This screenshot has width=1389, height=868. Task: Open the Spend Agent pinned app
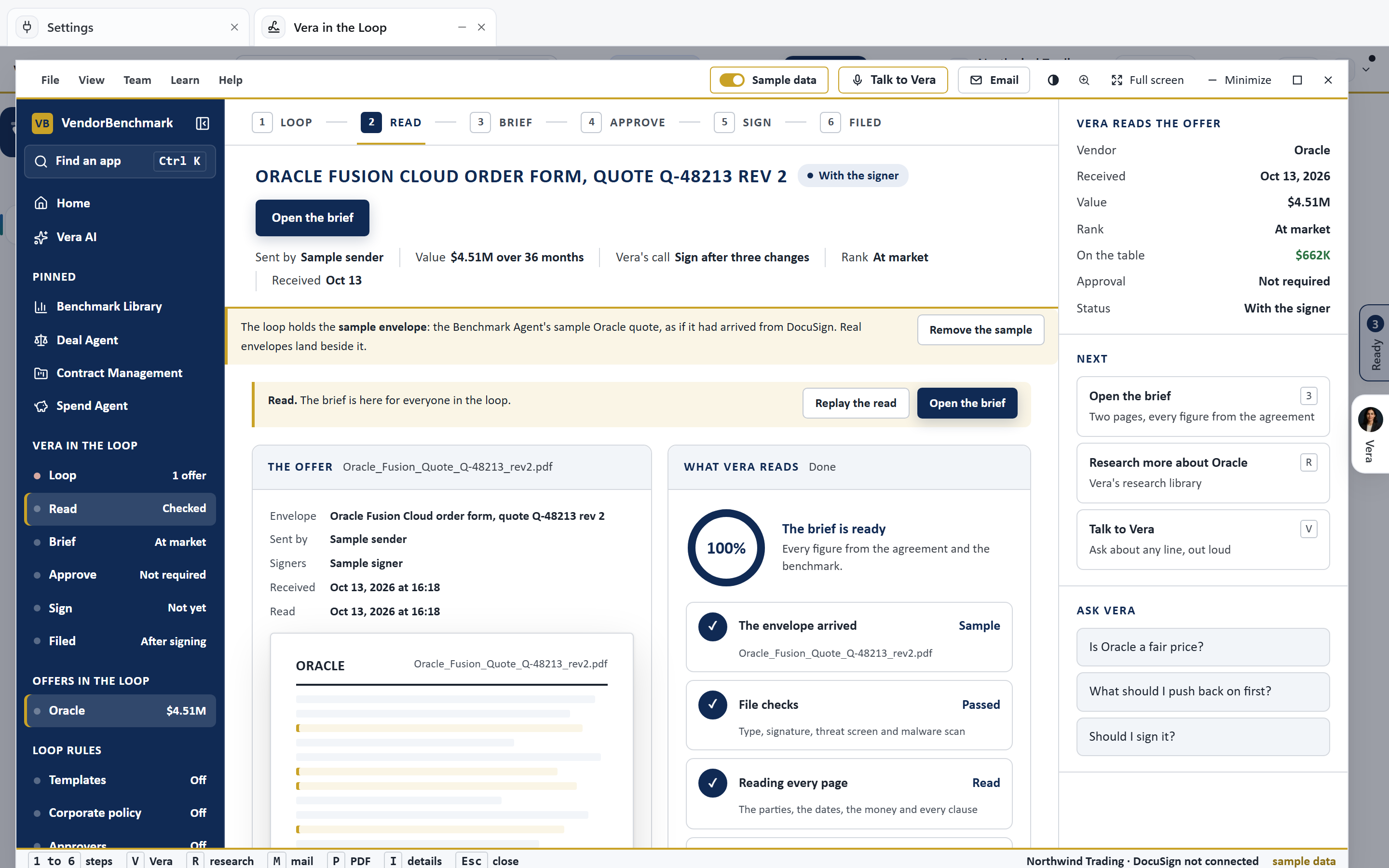120,406
